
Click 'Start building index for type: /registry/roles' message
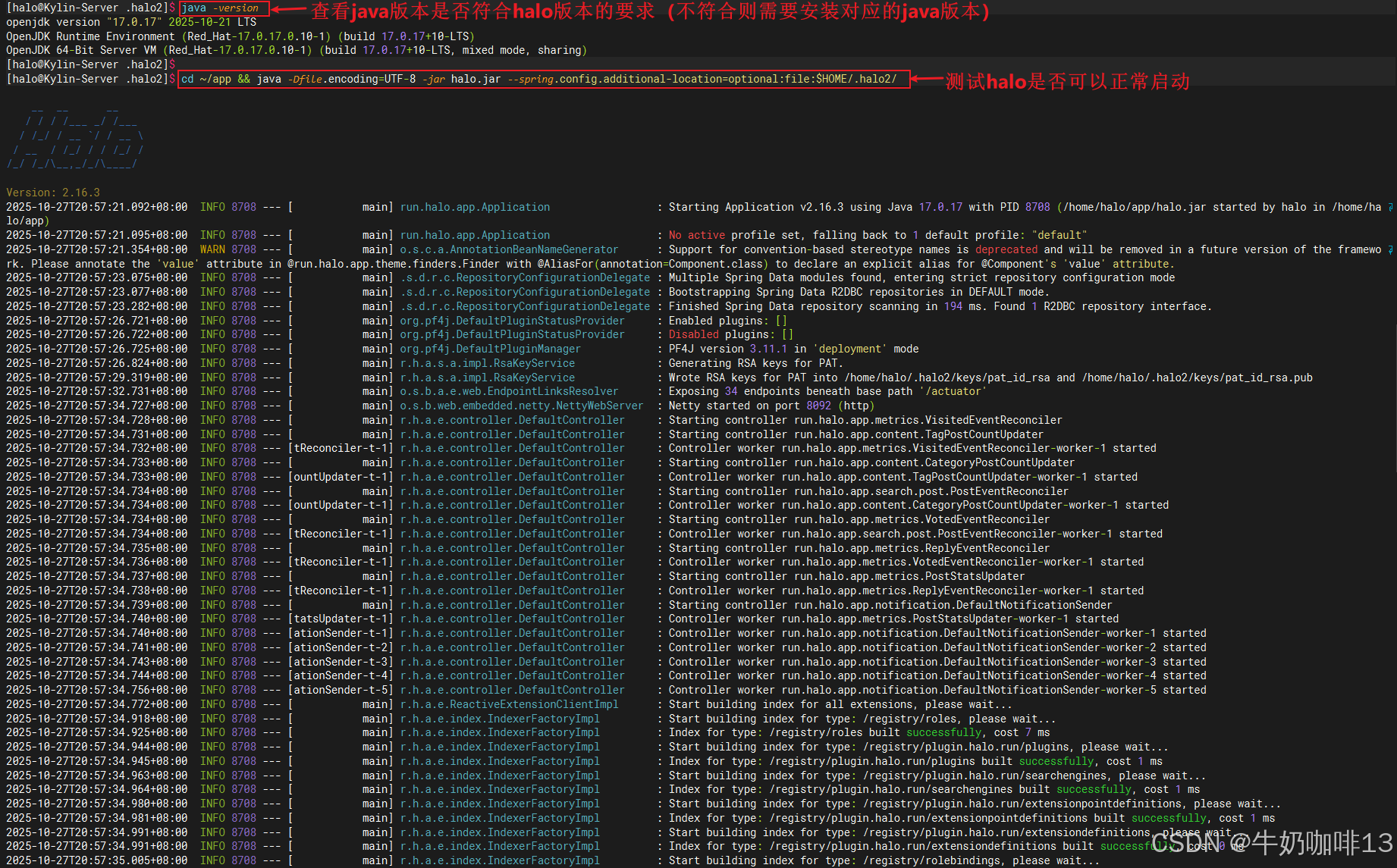(x=862, y=719)
